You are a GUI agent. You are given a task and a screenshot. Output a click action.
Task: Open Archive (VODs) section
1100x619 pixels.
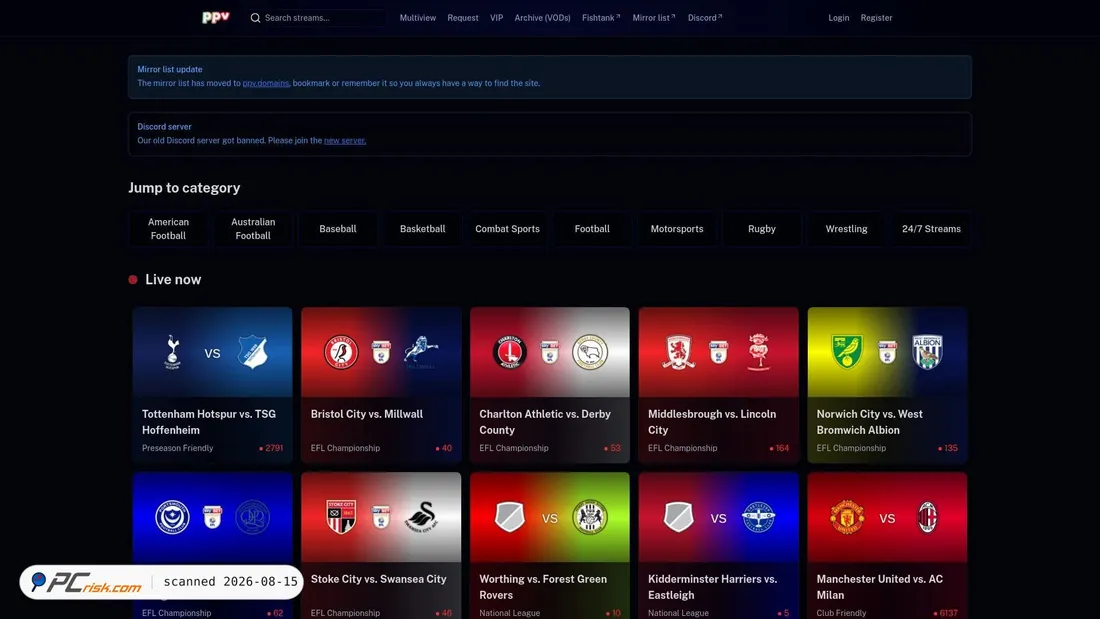542,18
